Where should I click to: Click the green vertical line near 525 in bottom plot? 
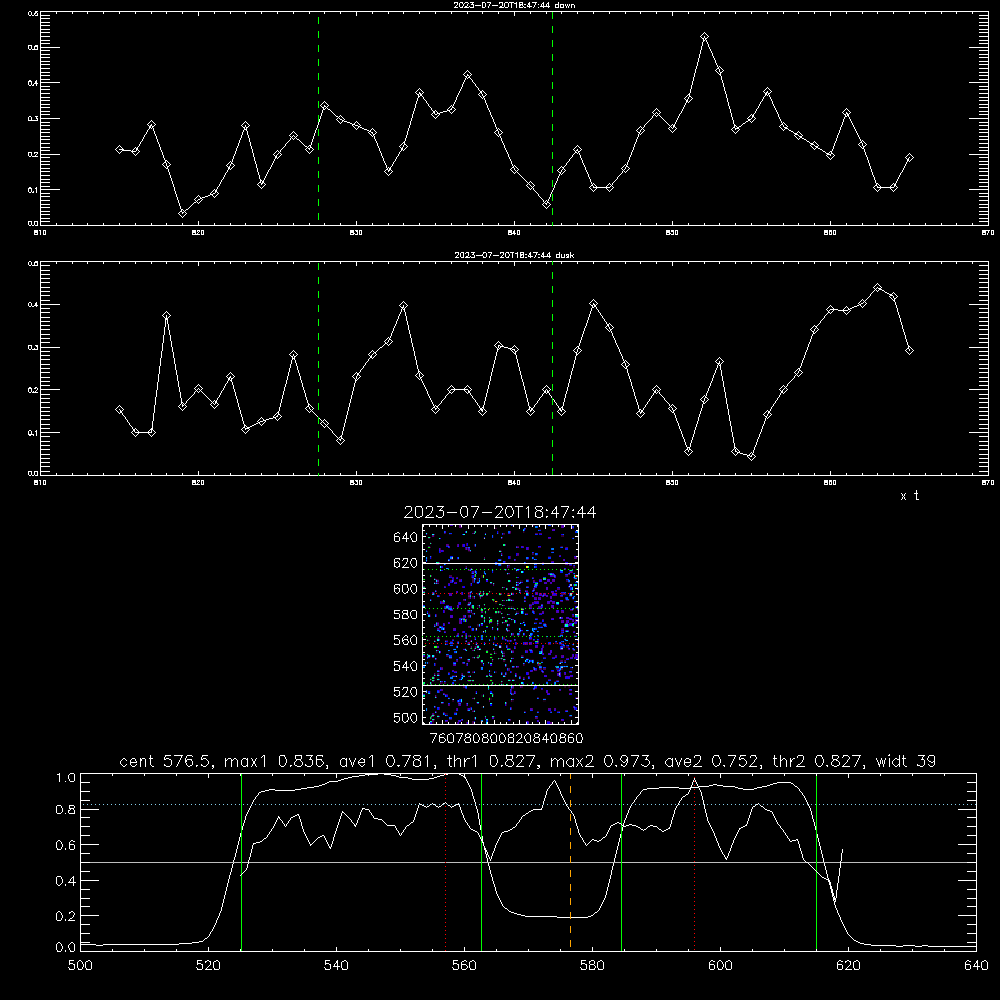[x=241, y=861]
